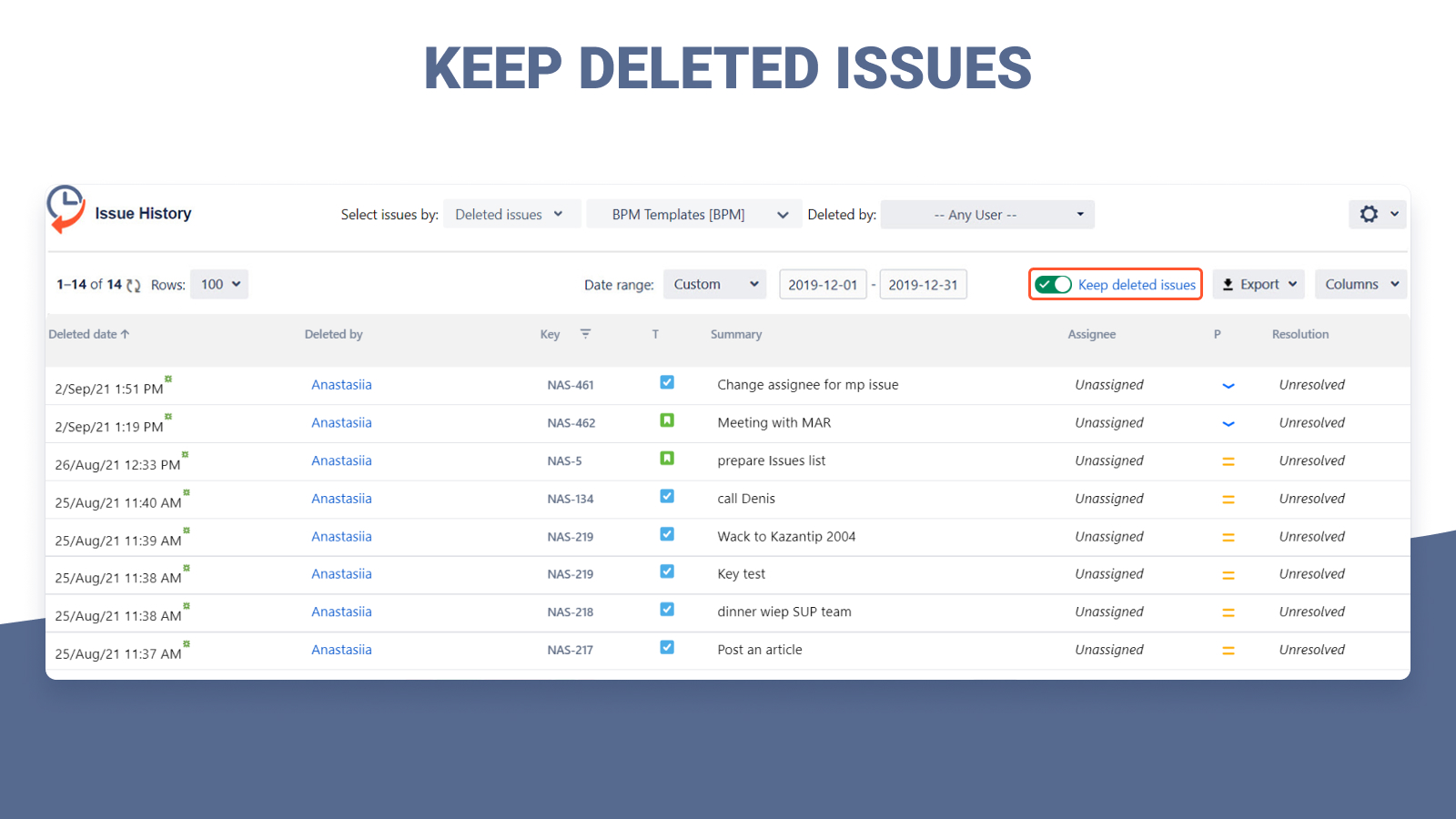Viewport: 1456px width, 819px height.
Task: Open the settings gear menu
Action: tap(1369, 214)
